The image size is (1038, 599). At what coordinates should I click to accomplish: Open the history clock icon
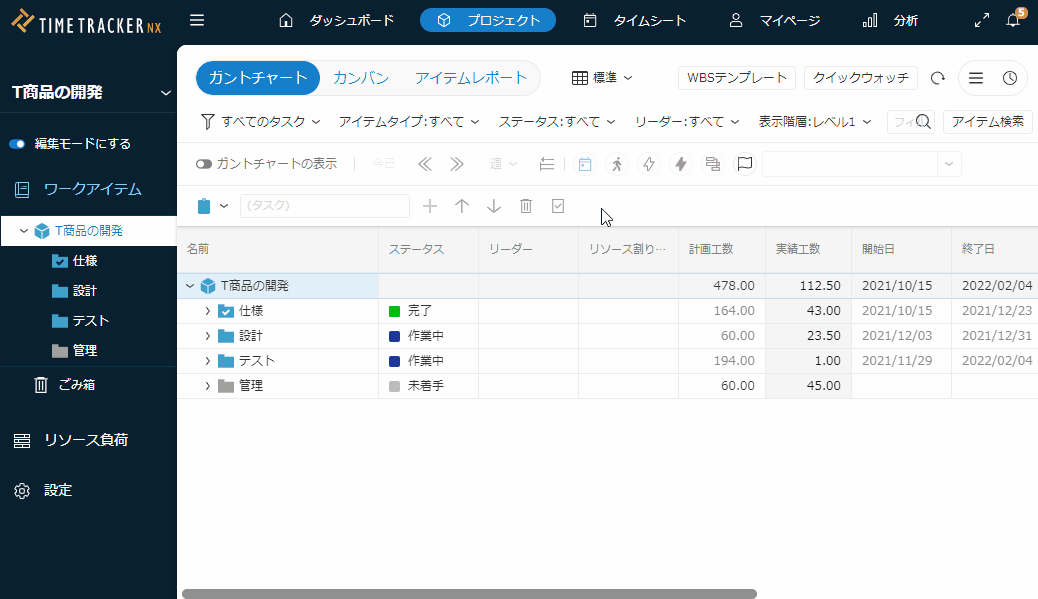click(x=1010, y=78)
